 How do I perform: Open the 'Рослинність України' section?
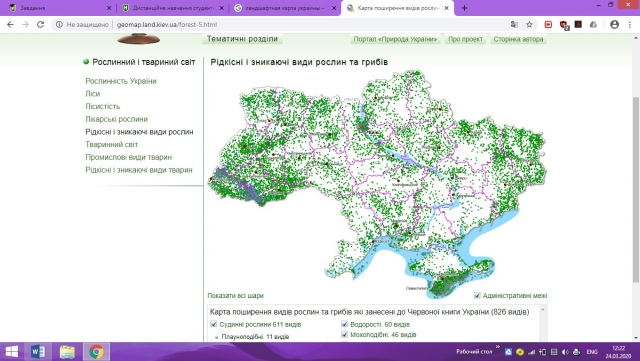121,81
